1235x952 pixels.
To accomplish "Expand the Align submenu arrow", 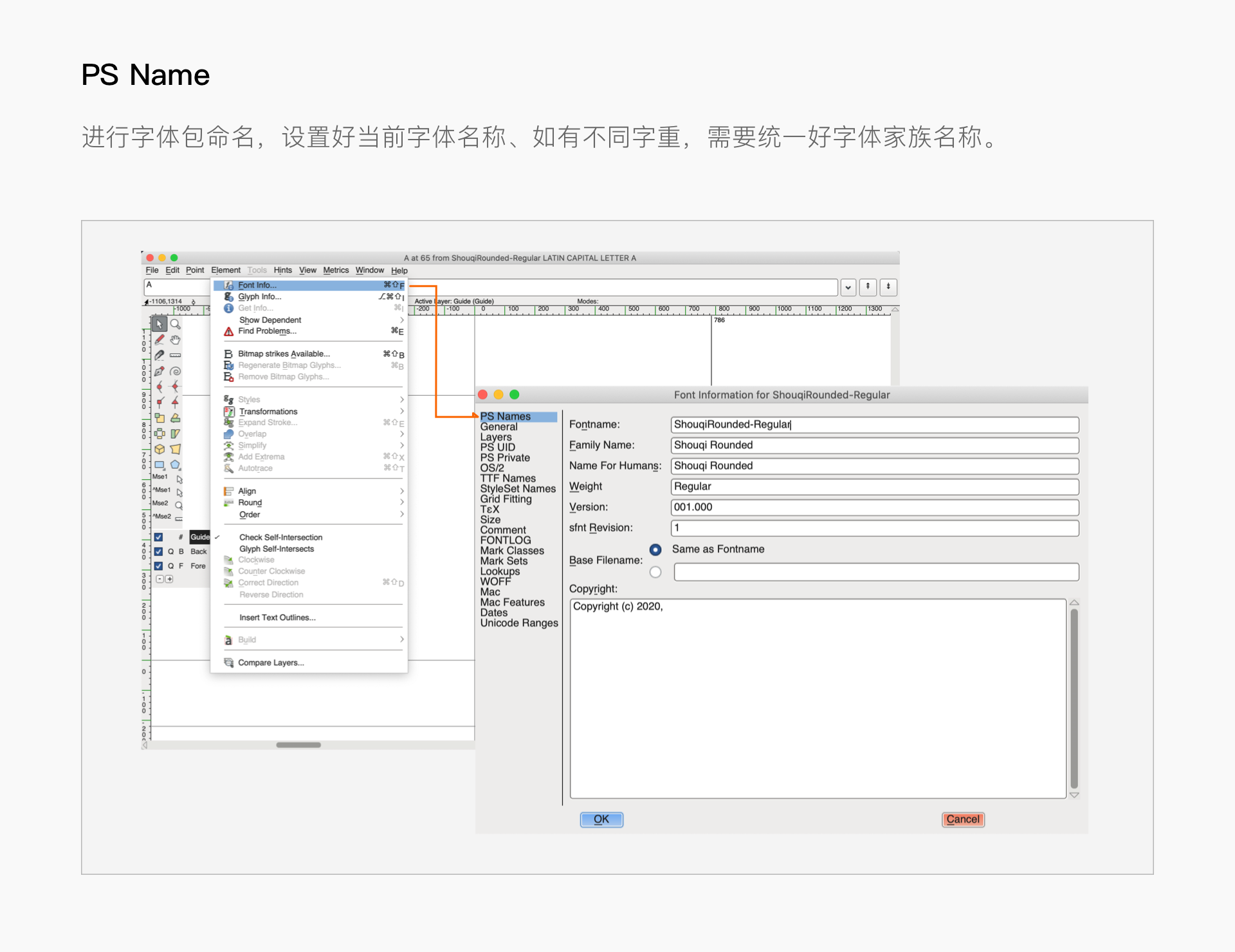I will 402,491.
